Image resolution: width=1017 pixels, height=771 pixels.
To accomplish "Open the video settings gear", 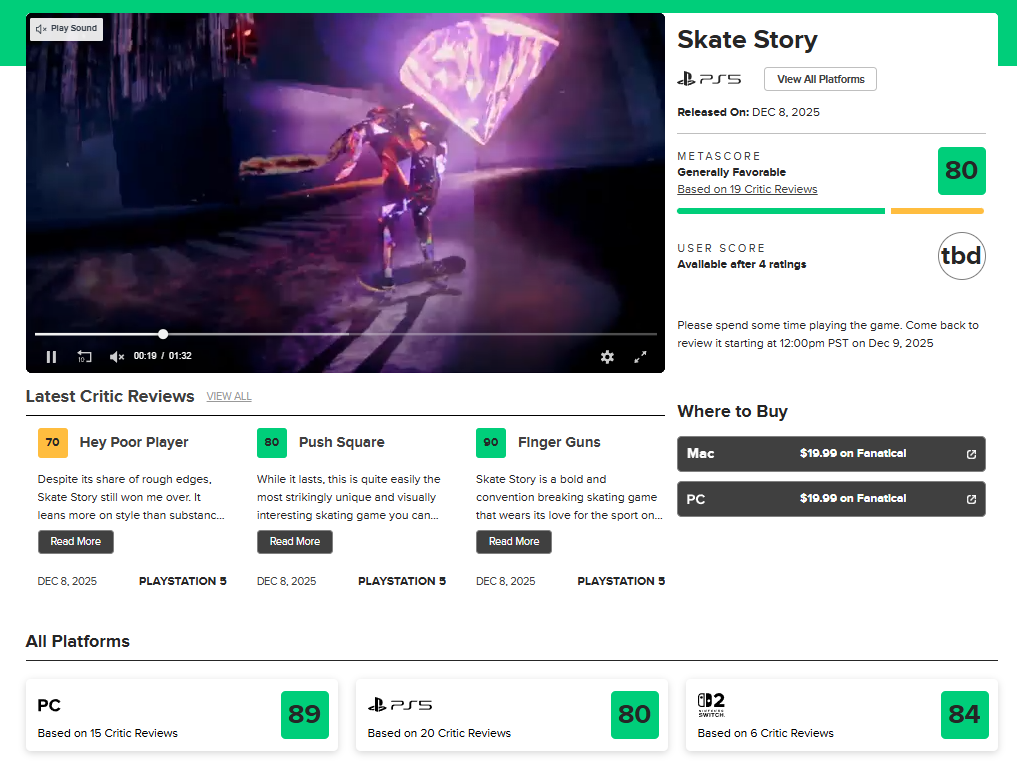I will (x=608, y=357).
